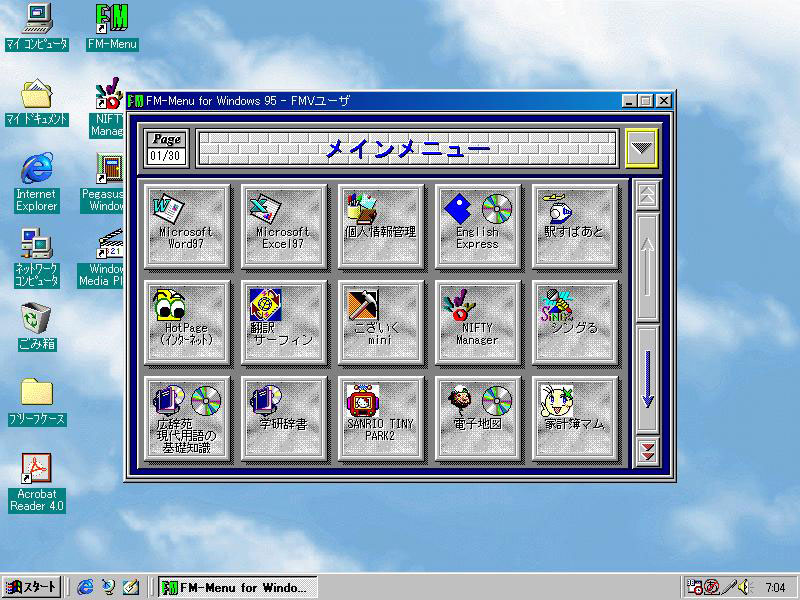
Task: Jump to last page red double-down arrow
Action: coord(647,451)
